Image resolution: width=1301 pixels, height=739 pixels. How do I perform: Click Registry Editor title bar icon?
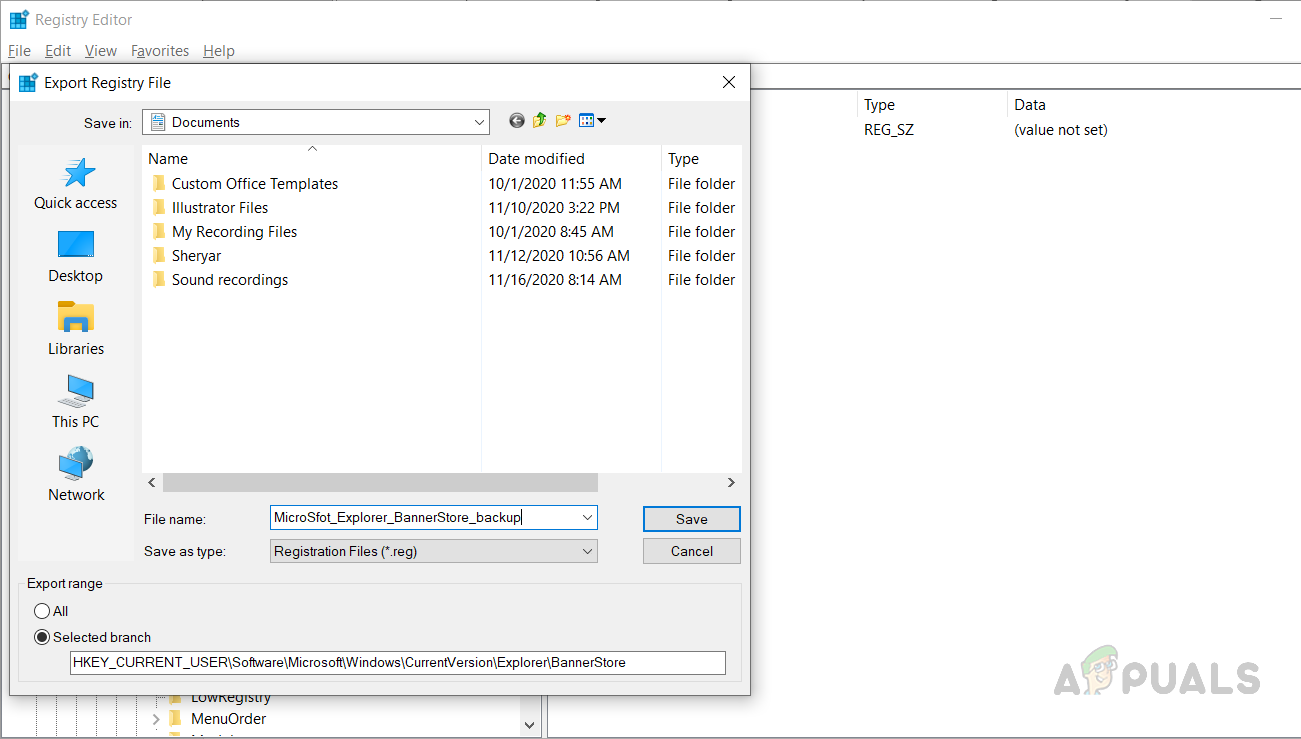point(19,20)
